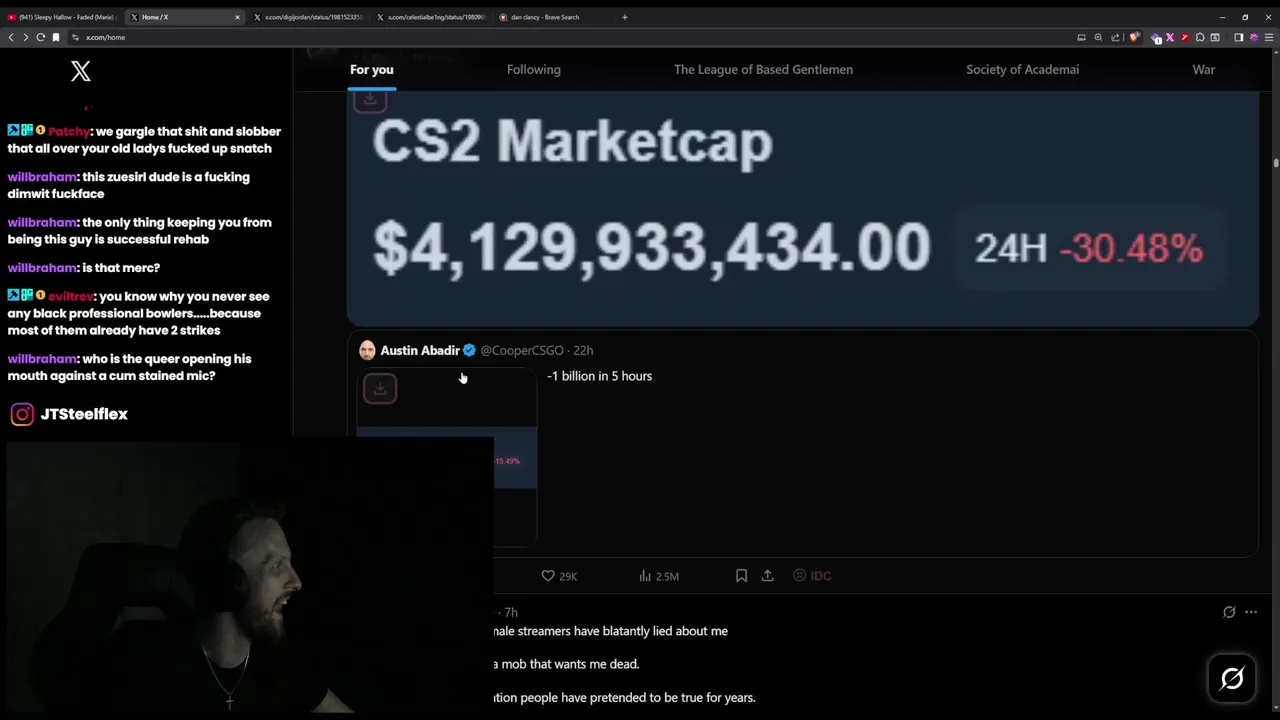Screen dimensions: 1280x720
Task: Reload the page with the browser refresh icon
Action: point(40,37)
